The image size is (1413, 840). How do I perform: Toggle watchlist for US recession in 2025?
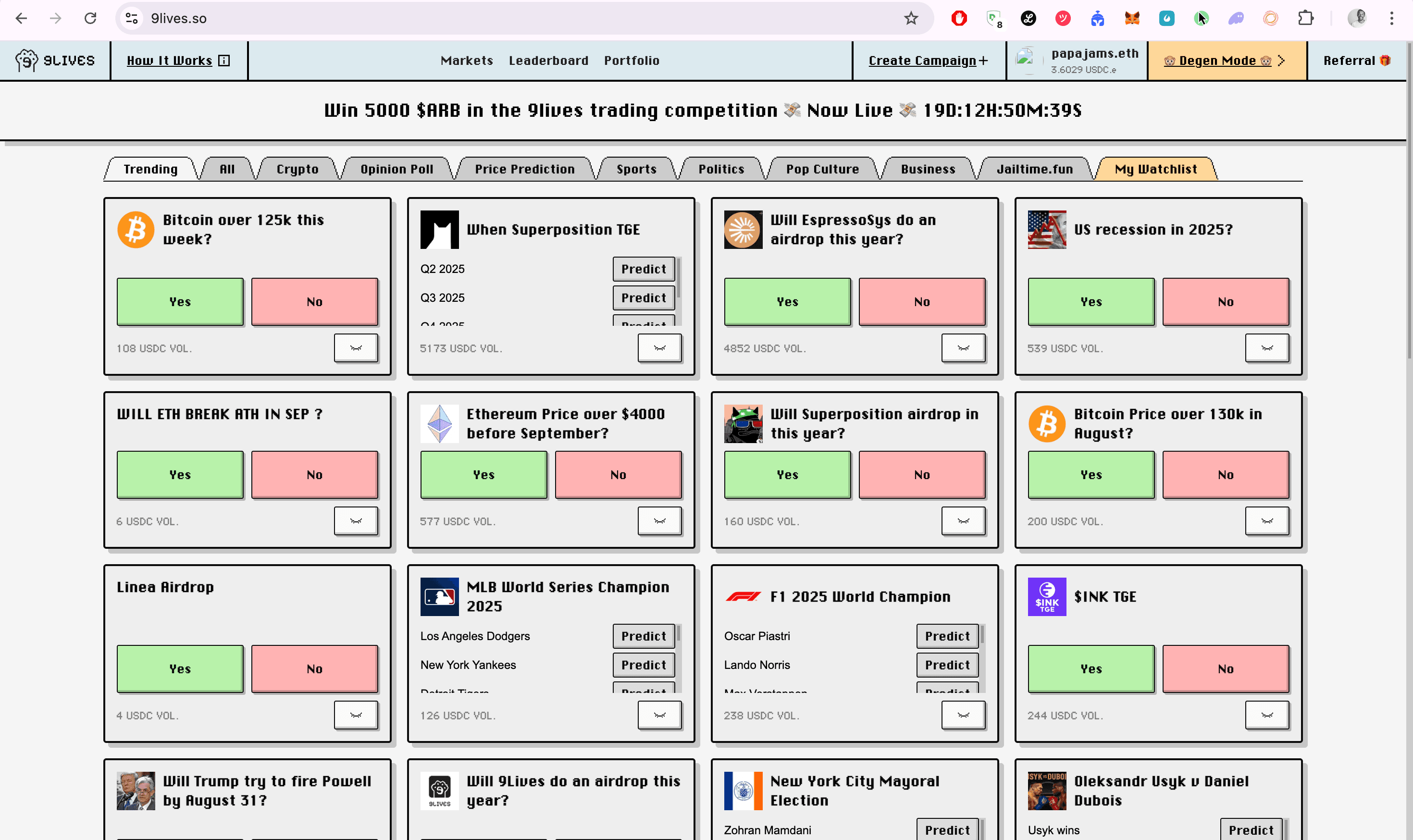pyautogui.click(x=1267, y=347)
